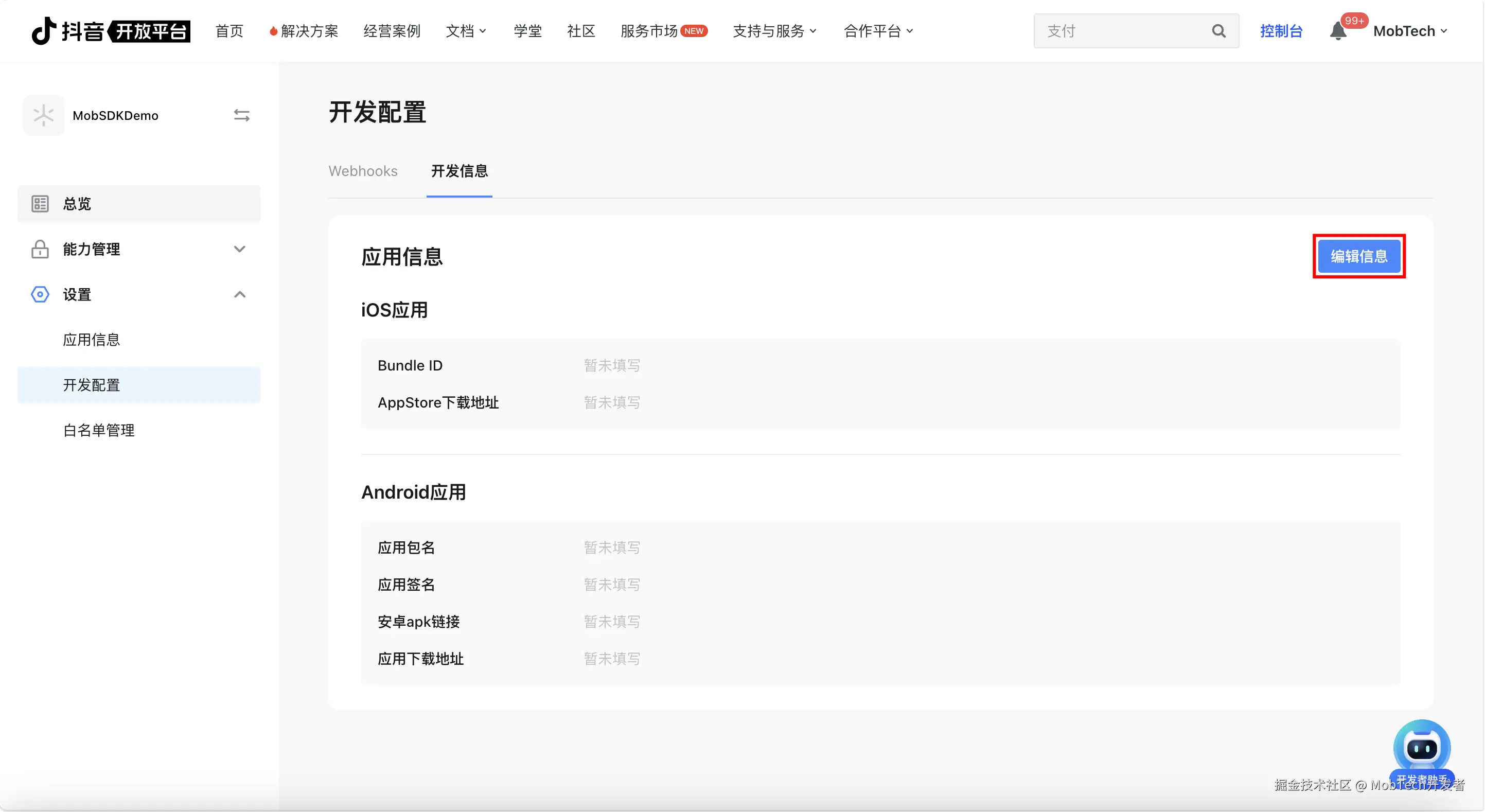The width and height of the screenshot is (1485, 812).
Task: Open the developer assistant robot icon
Action: (1422, 748)
